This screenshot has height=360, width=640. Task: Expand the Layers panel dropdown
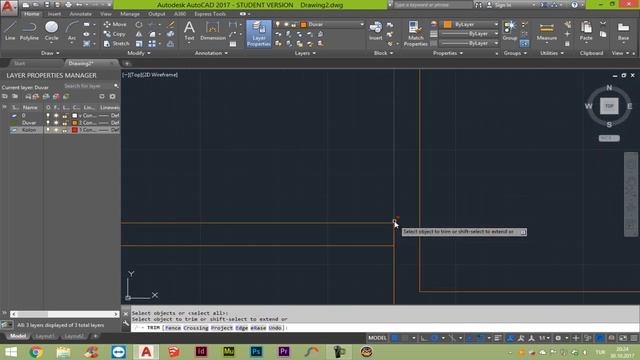(x=306, y=53)
